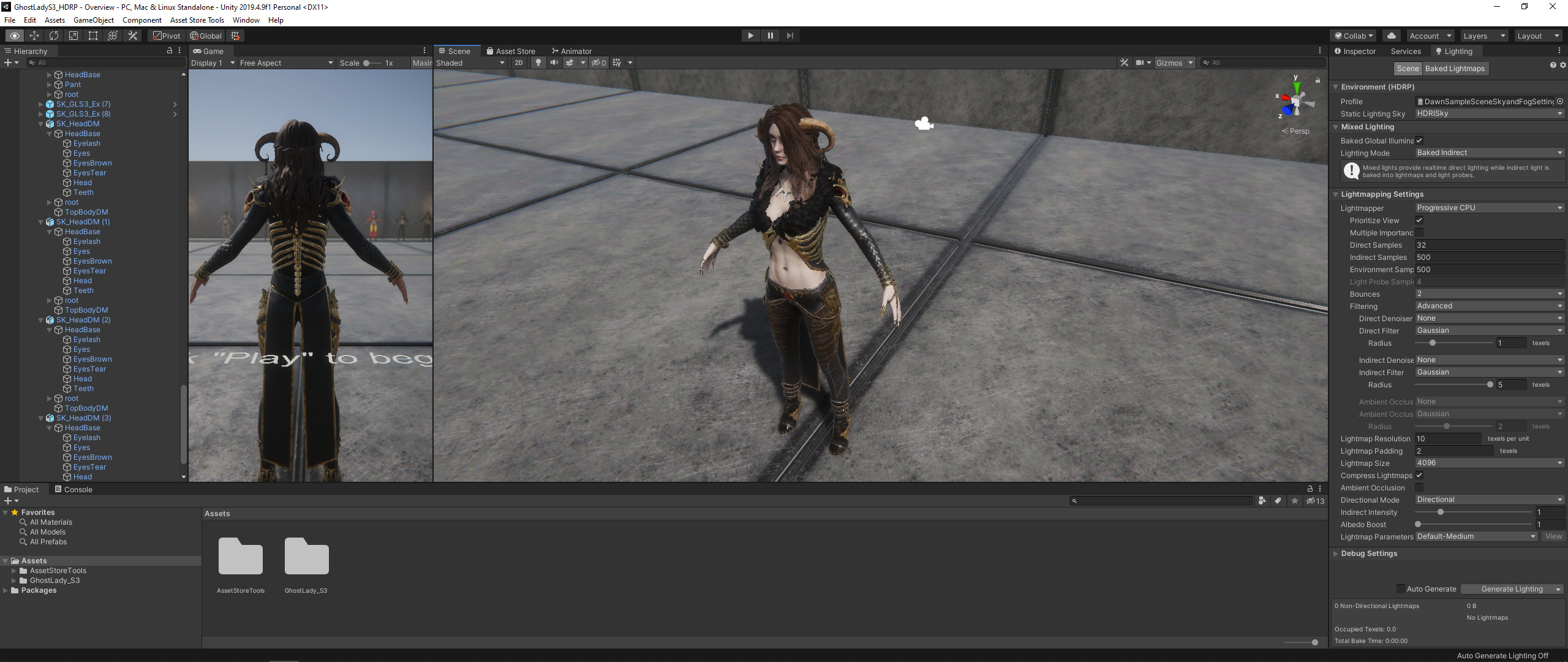This screenshot has height=662, width=1568.
Task: Toggle grid snapping icon in toolbar
Action: (x=236, y=36)
